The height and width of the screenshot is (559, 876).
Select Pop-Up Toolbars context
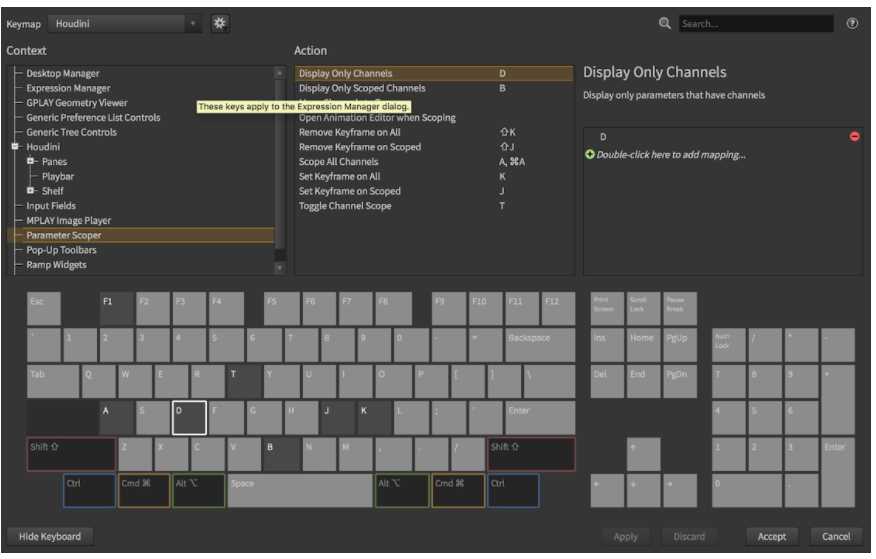click(61, 250)
